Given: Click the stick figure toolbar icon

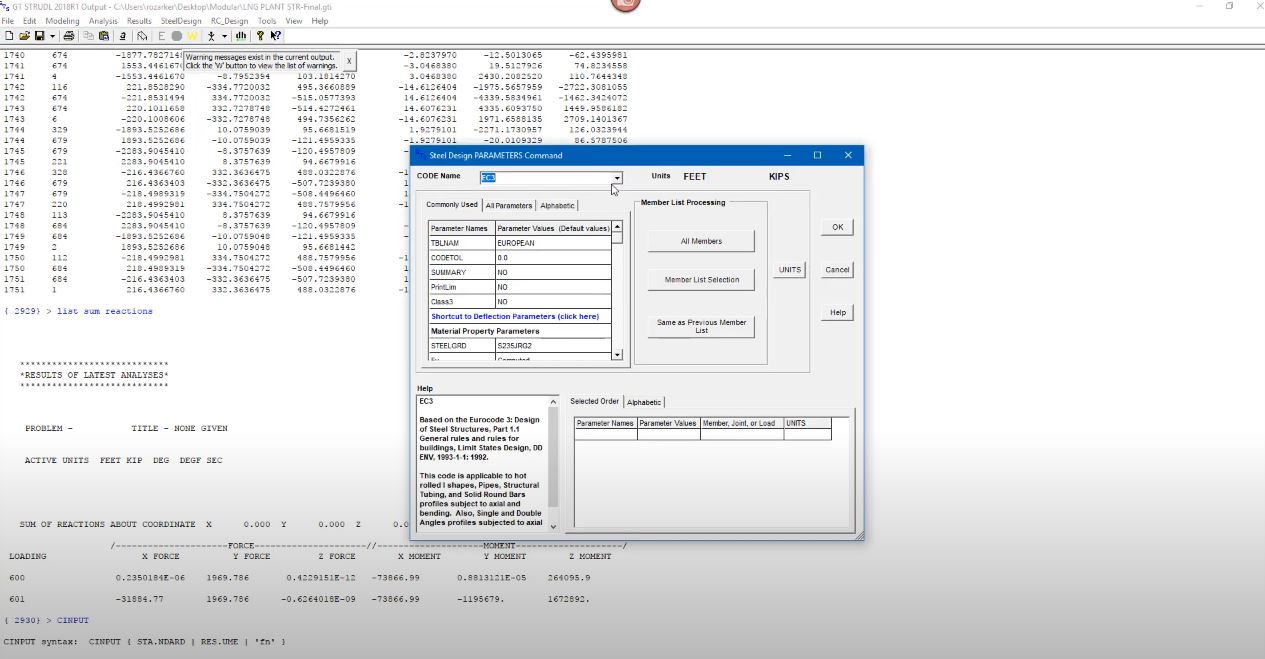Looking at the screenshot, I should click(x=211, y=36).
